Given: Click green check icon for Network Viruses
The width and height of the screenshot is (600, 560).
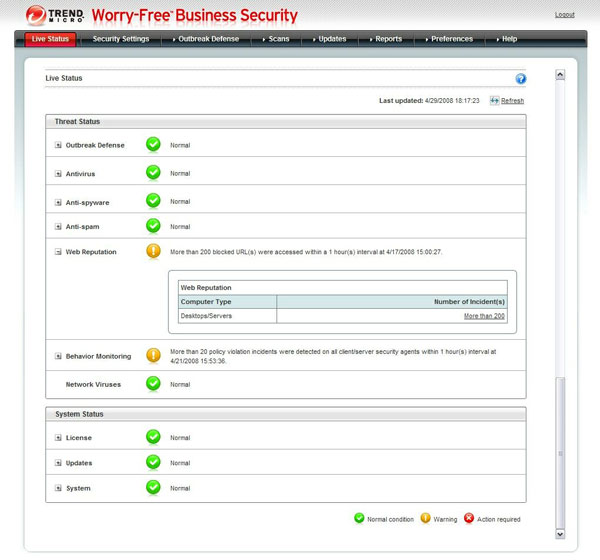Looking at the screenshot, I should click(x=153, y=384).
